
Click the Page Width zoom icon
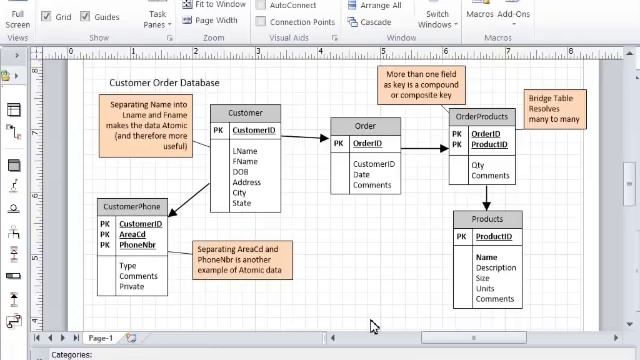click(x=187, y=20)
